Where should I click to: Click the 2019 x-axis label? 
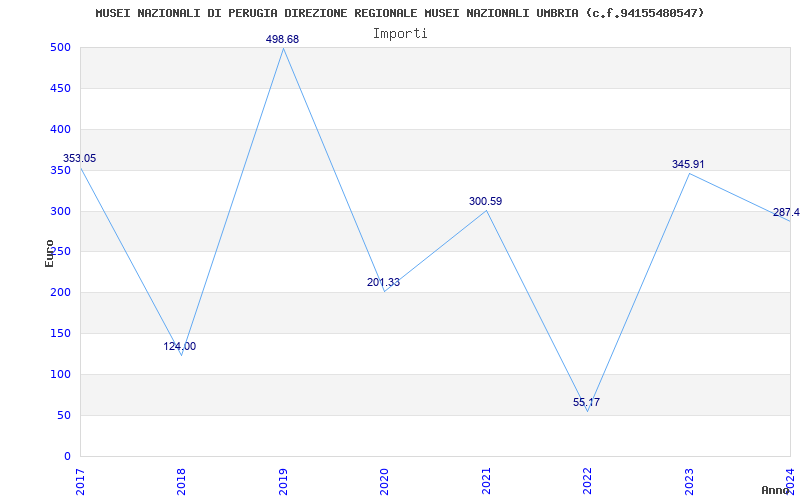tap(283, 482)
